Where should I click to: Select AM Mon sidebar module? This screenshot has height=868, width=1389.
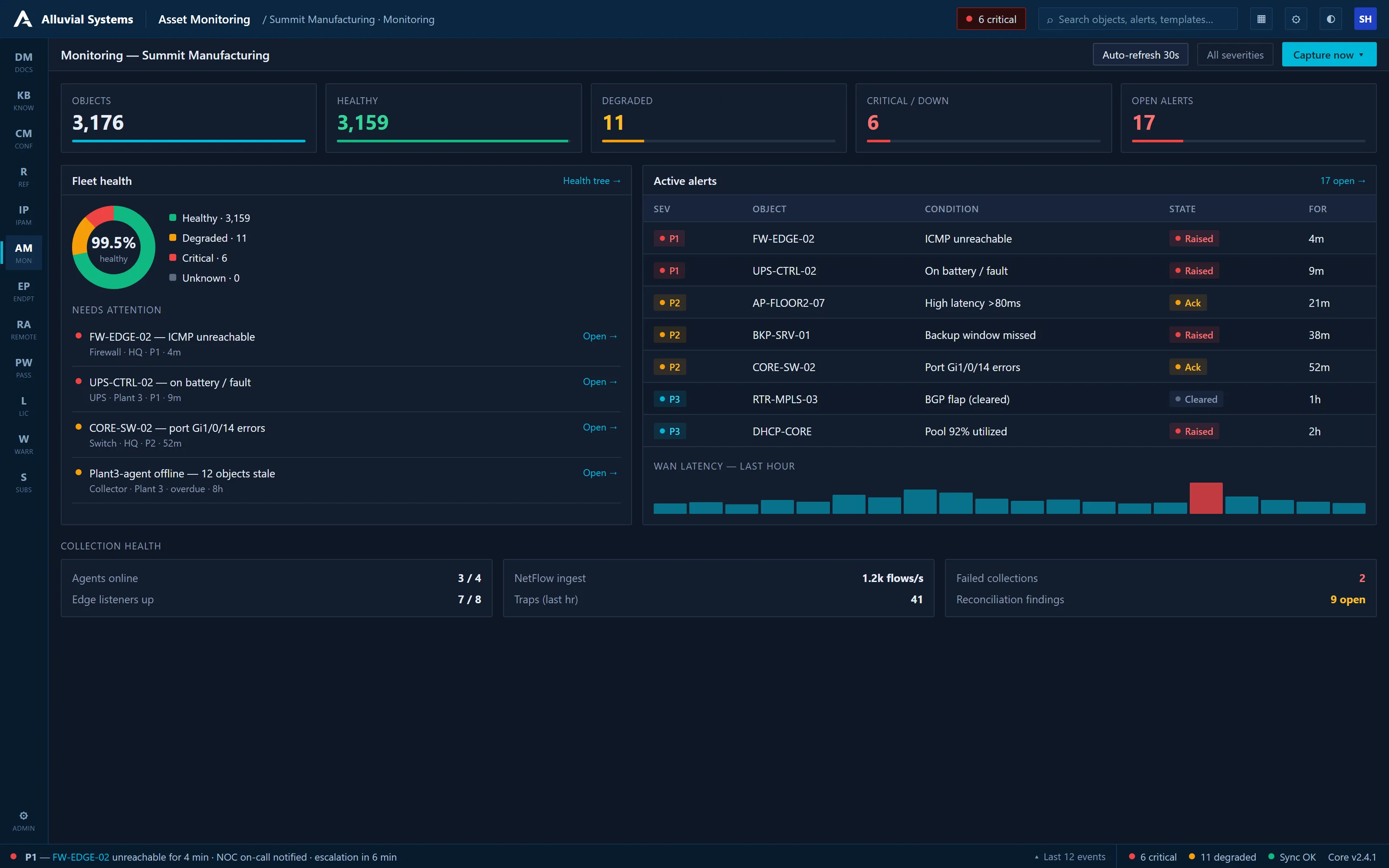[23, 253]
